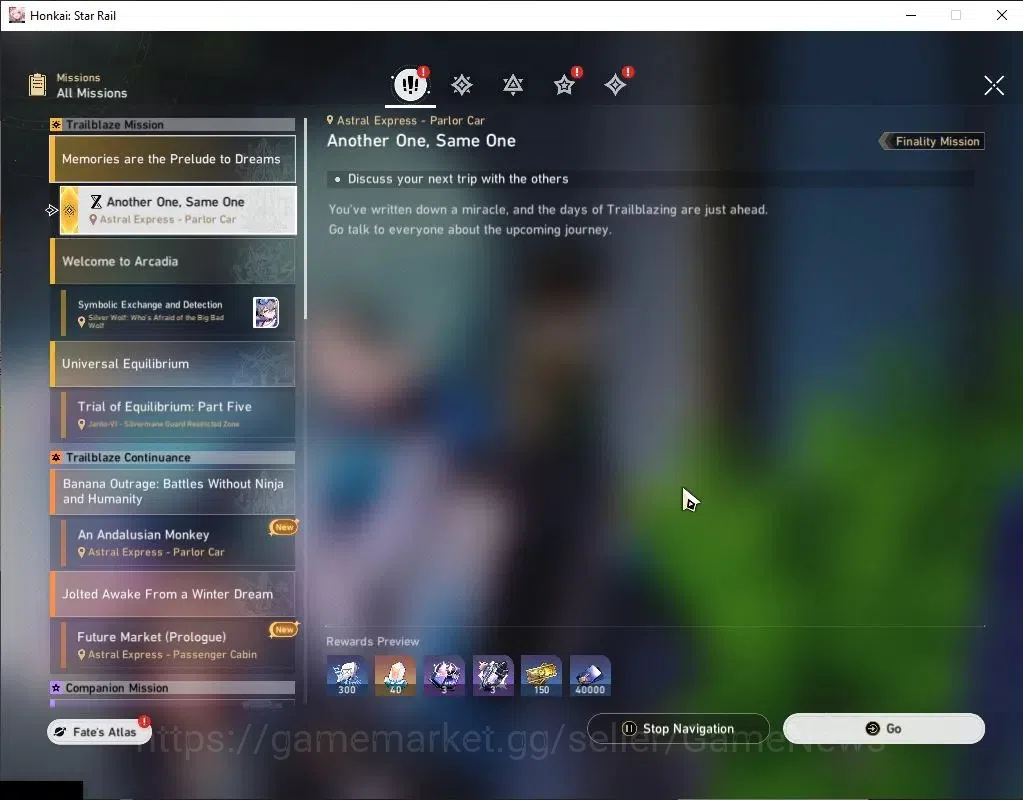1023x800 pixels.
Task: Open the second mission category tab icon
Action: click(x=462, y=85)
